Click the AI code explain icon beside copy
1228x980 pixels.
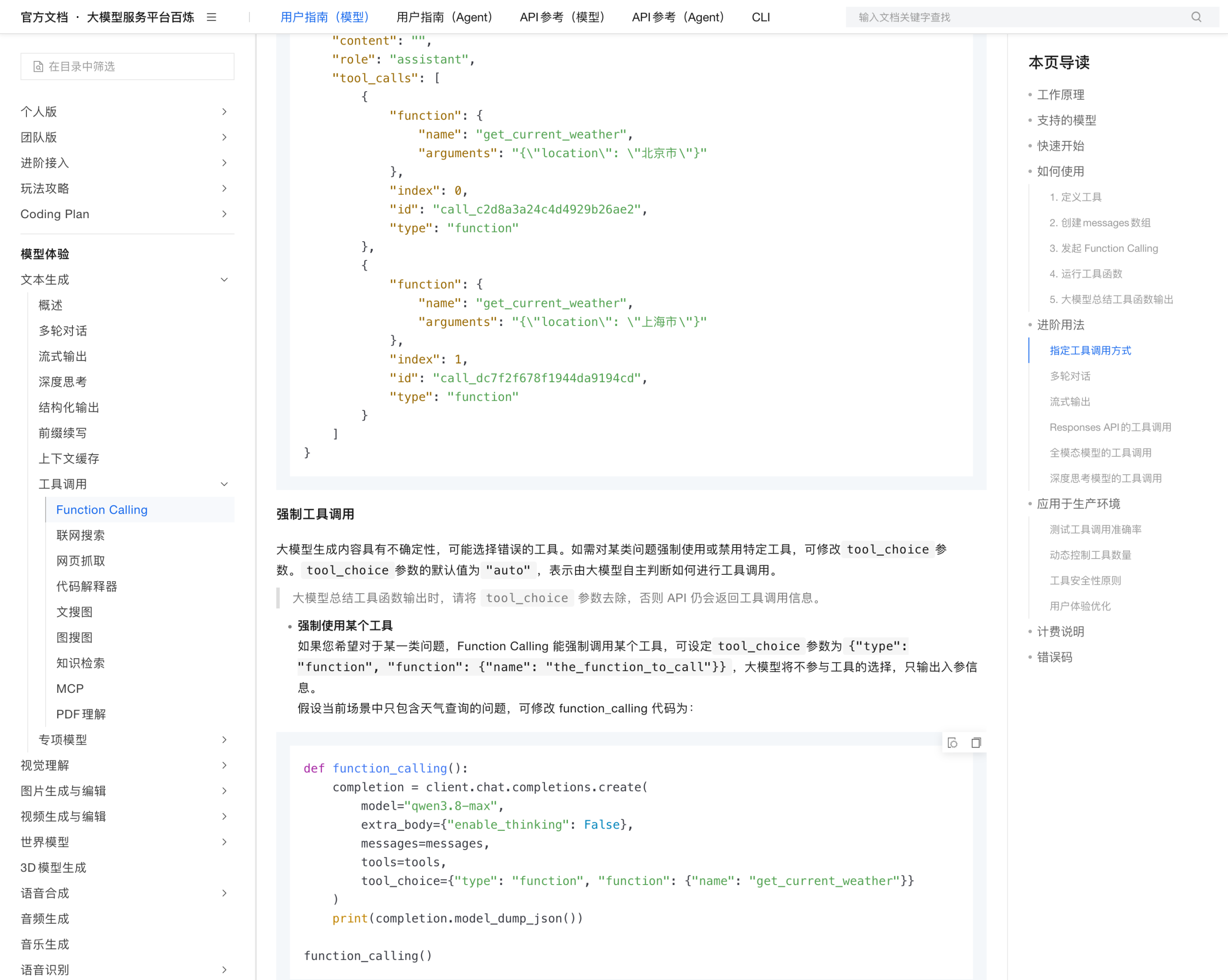coord(952,743)
